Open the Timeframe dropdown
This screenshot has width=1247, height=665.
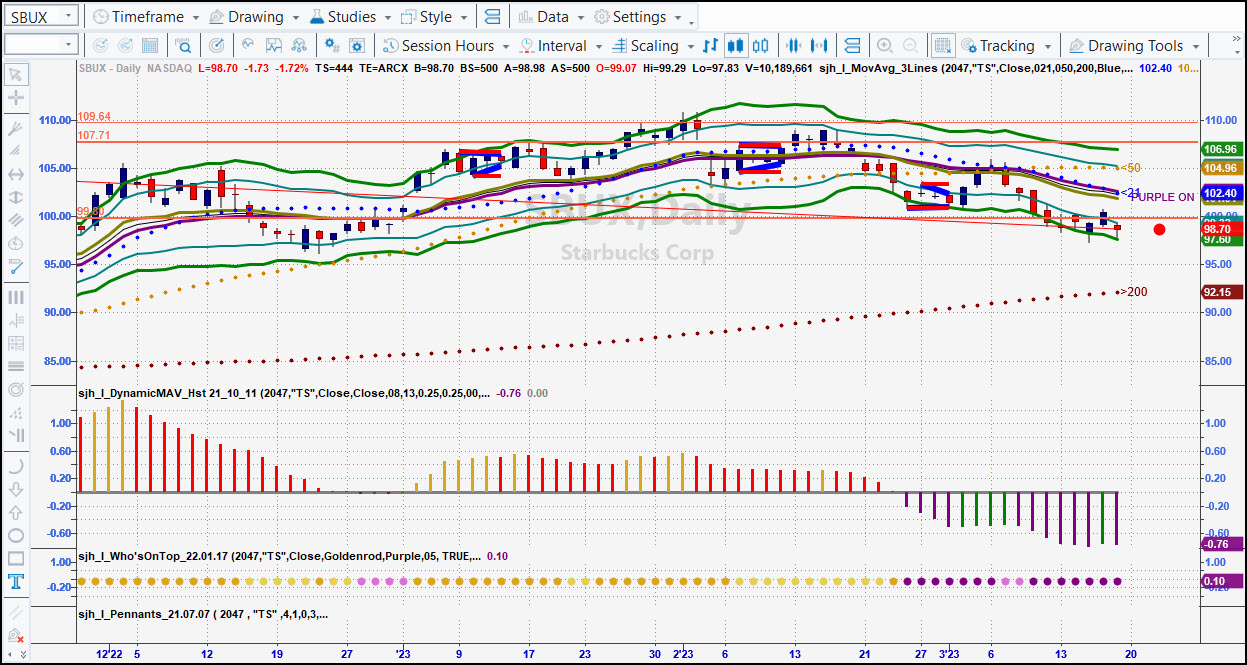[x=145, y=17]
